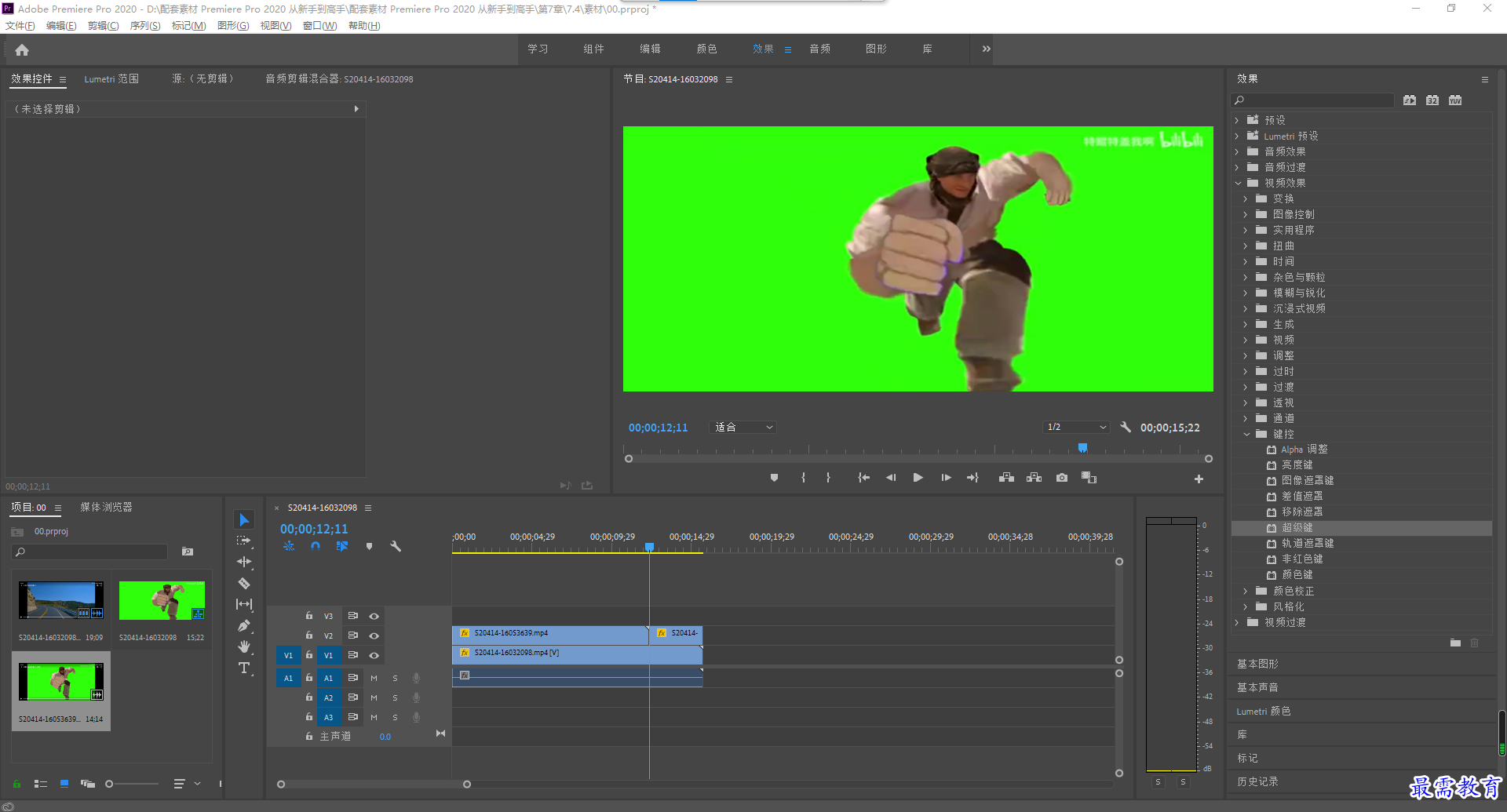
Task: Open the program monitor button editor plus
Action: point(1199,479)
